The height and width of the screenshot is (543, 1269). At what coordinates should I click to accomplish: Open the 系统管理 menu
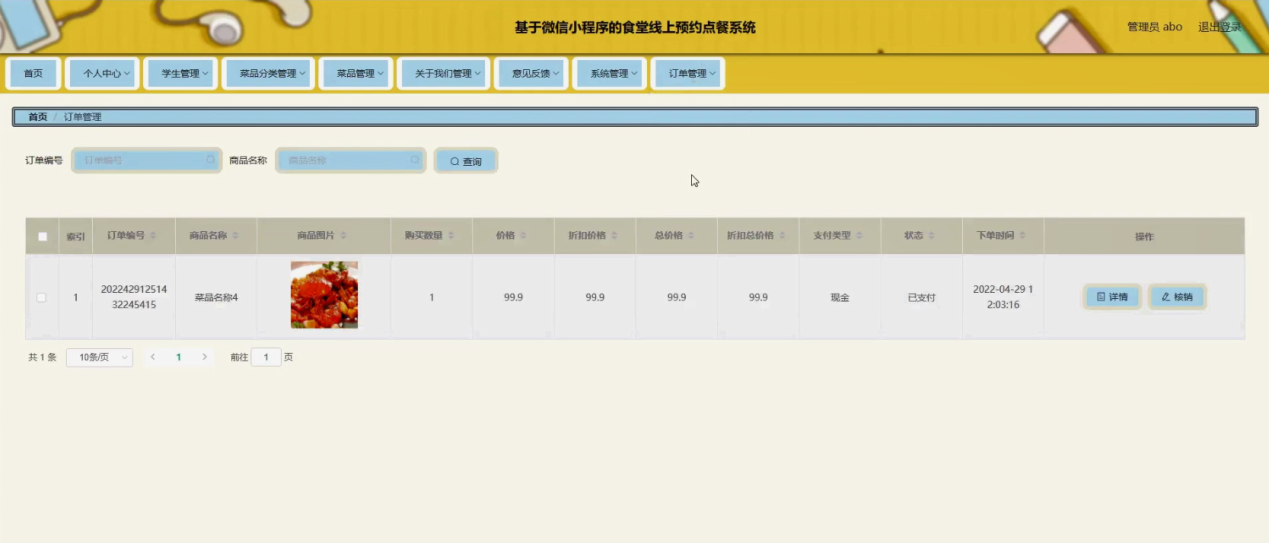(x=608, y=74)
